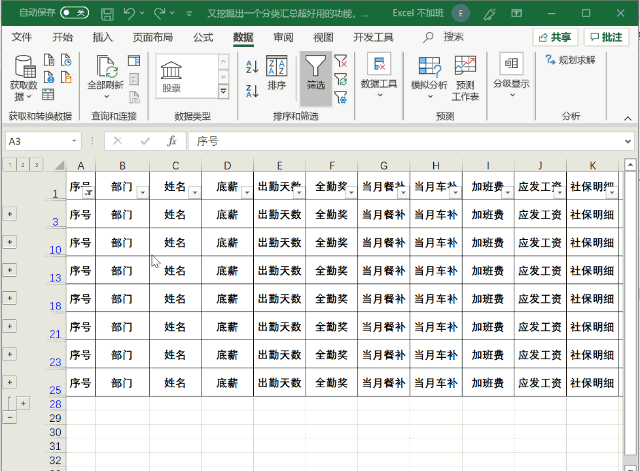Open the 部门 column filter dropdown
Image resolution: width=640 pixels, height=471 pixels.
tap(143, 192)
